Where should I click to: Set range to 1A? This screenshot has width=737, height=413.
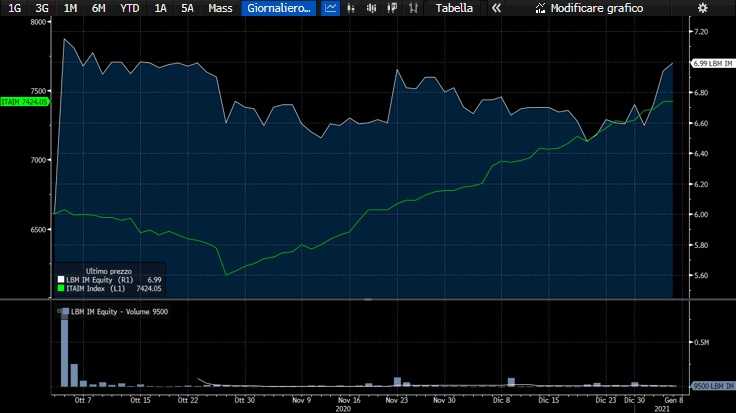[x=160, y=8]
